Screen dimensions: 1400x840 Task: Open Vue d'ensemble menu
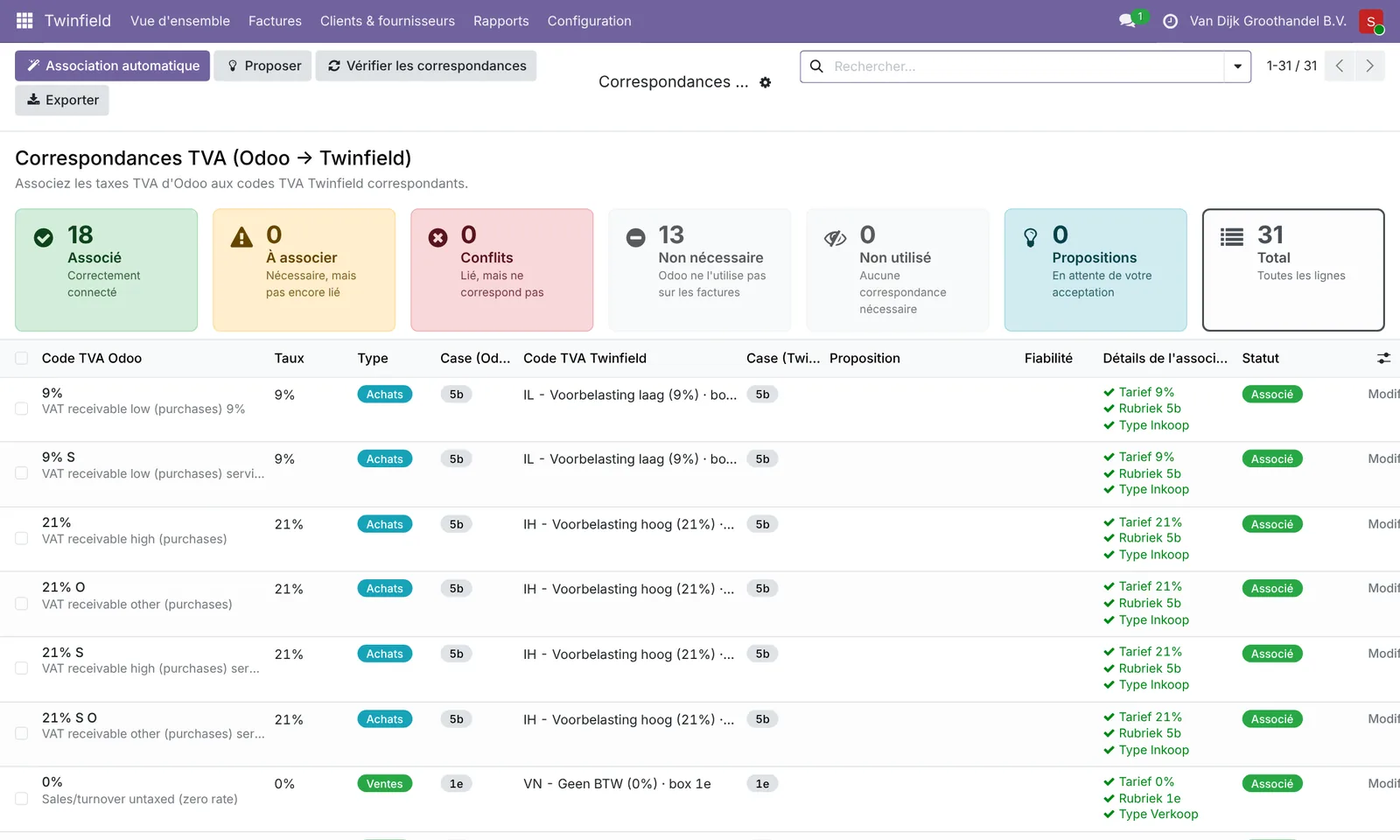[180, 21]
